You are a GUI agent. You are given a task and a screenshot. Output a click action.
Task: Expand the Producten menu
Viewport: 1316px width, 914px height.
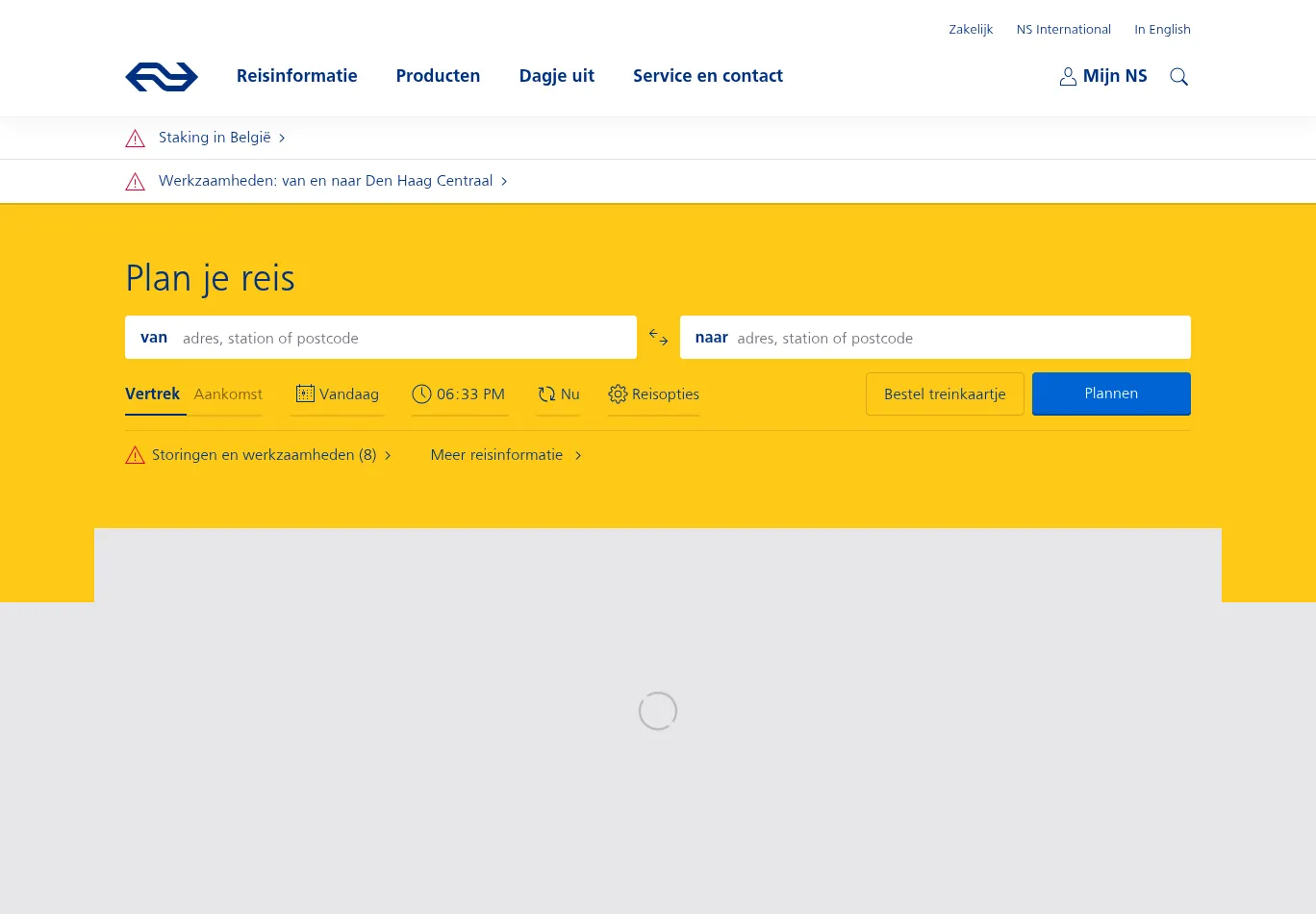tap(438, 76)
